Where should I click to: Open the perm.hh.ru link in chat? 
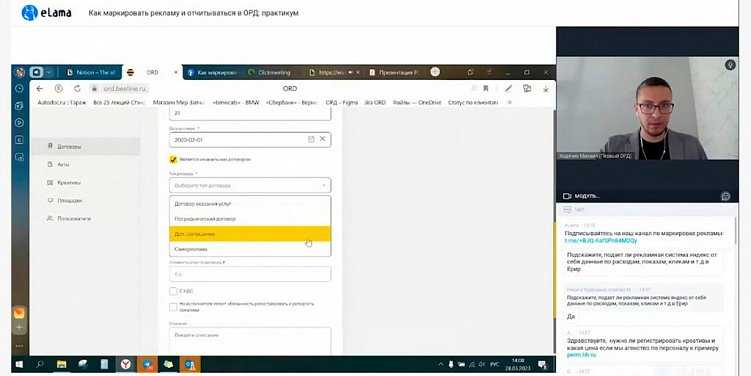point(581,355)
